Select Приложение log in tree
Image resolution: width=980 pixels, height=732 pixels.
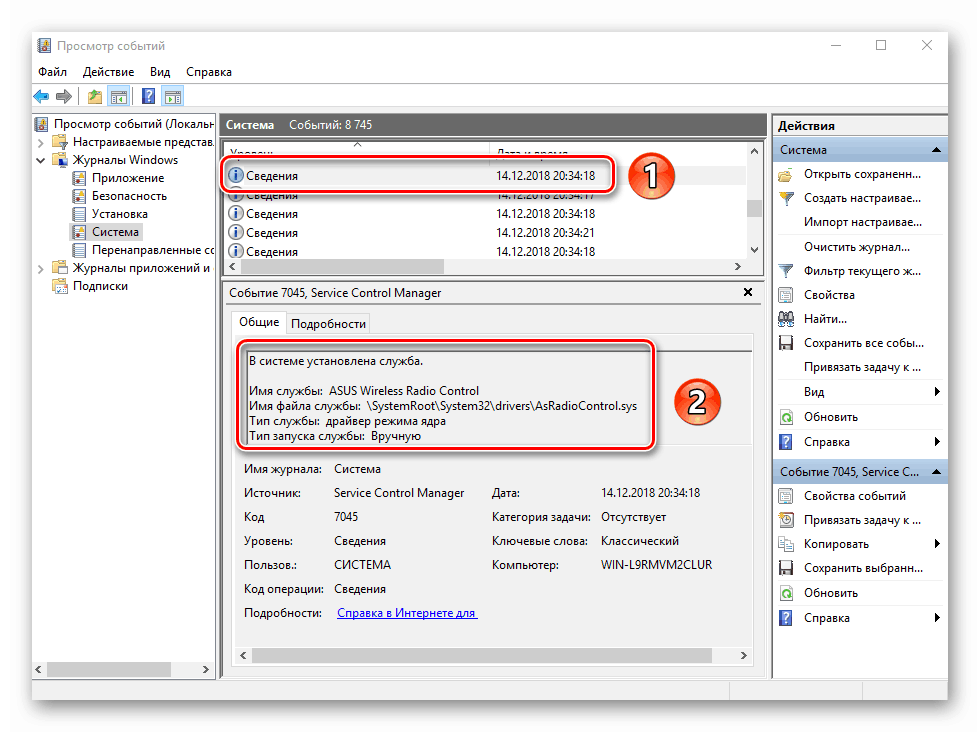[128, 178]
